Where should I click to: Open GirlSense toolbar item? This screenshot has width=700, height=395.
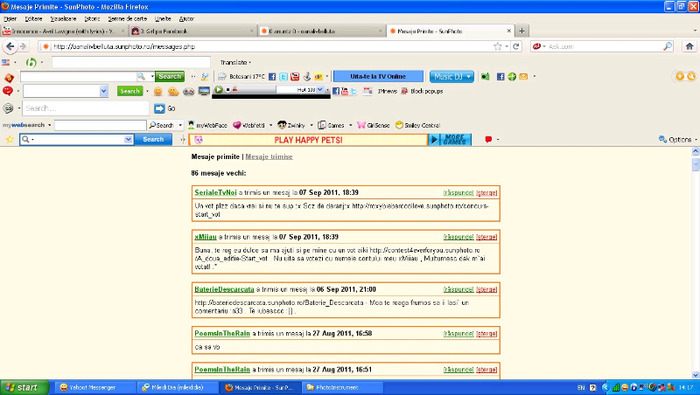tap(373, 125)
